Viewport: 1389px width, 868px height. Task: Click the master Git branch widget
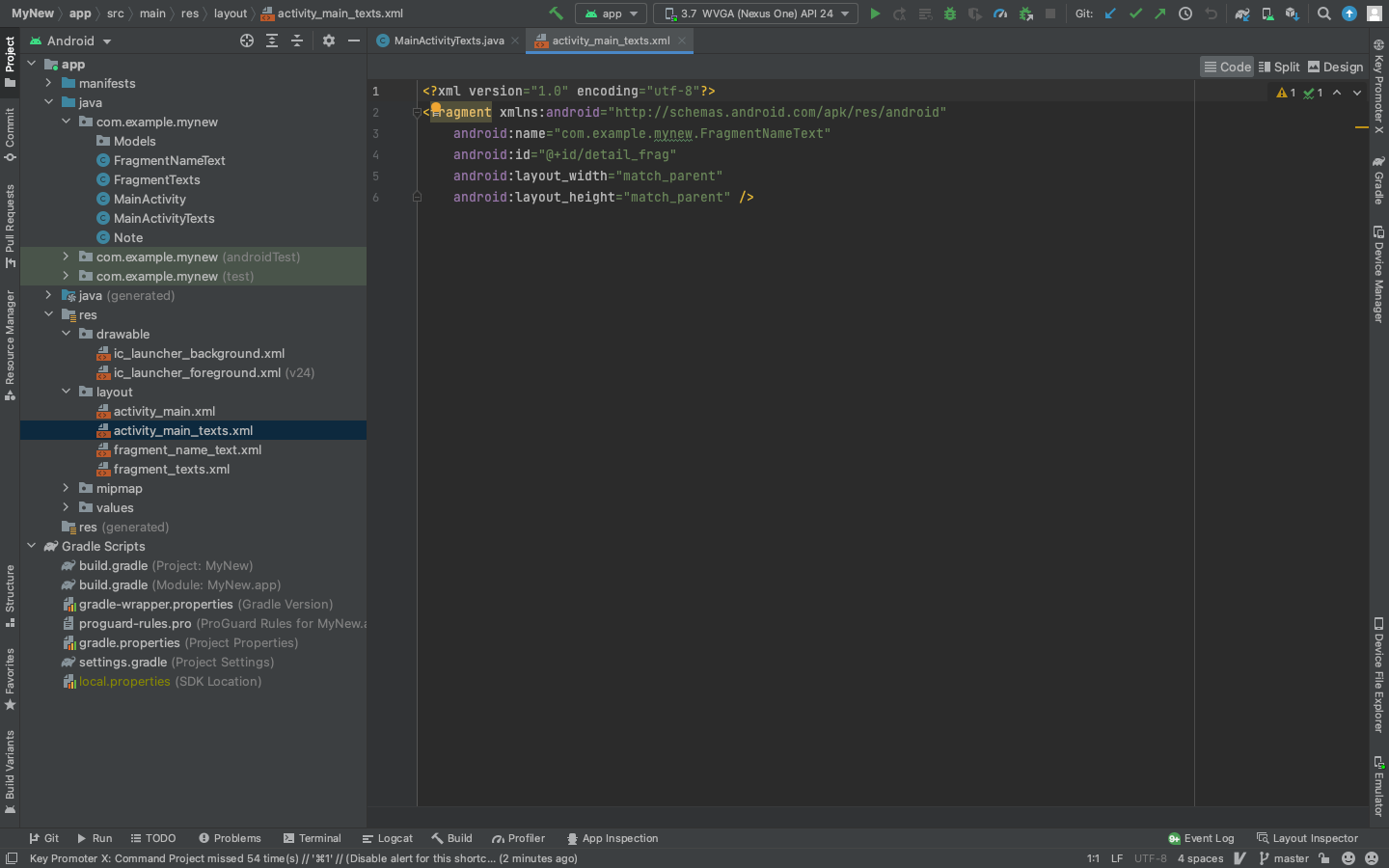1284,858
